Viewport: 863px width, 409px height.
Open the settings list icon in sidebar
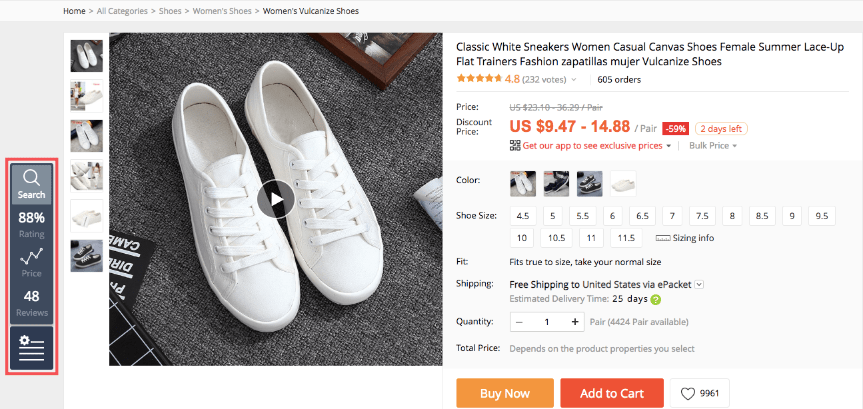(x=31, y=348)
